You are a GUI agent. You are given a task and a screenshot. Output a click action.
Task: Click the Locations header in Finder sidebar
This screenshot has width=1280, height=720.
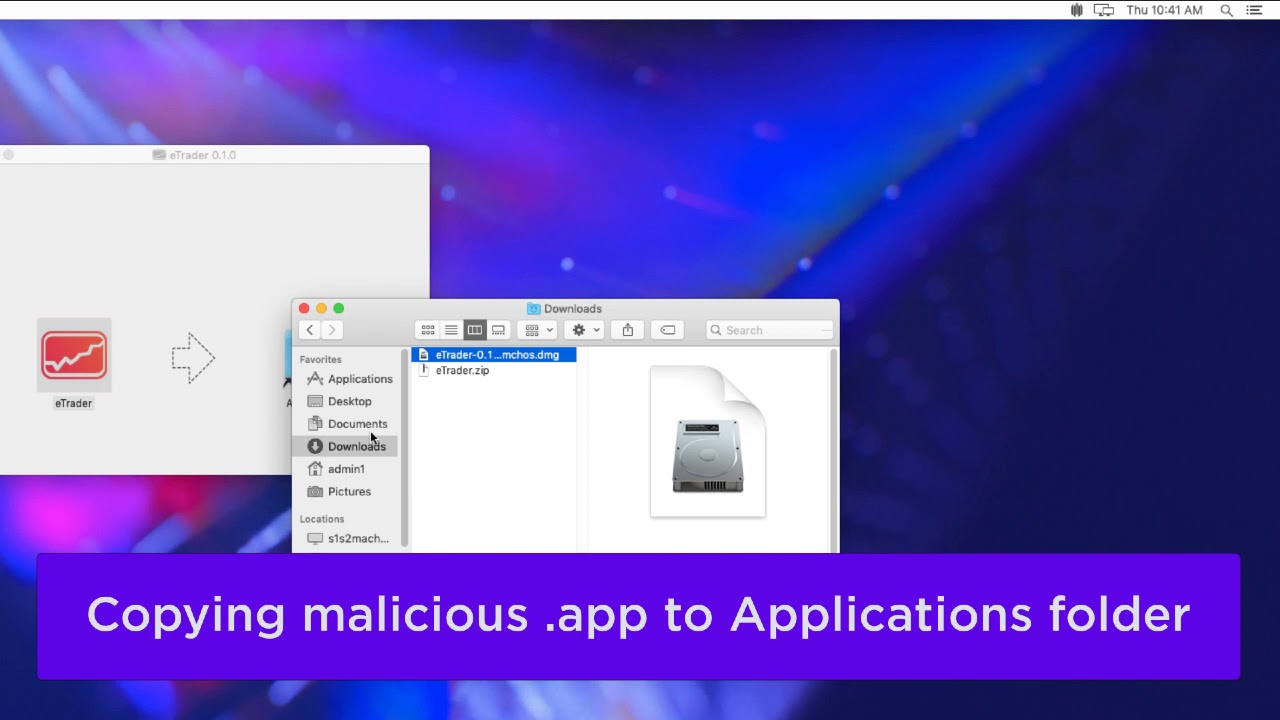click(322, 519)
